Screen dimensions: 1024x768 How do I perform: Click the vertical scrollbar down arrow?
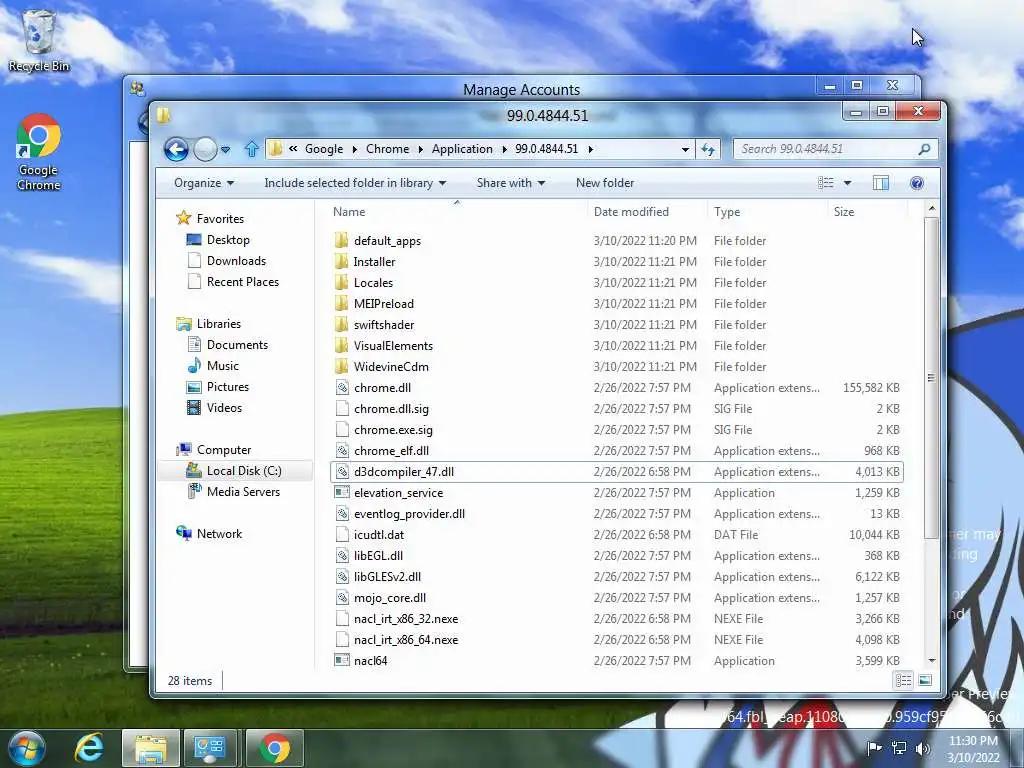click(x=932, y=661)
